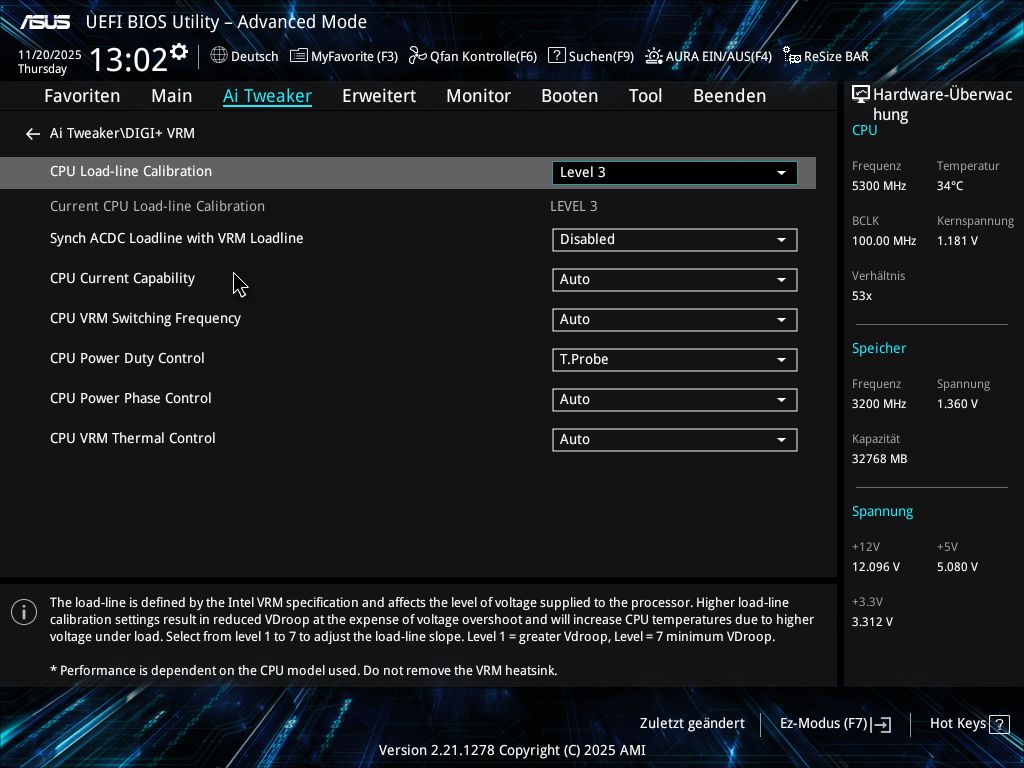Viewport: 1024px width, 768px height.
Task: Select the CPU VRM Thermal Control label
Action: (x=133, y=438)
